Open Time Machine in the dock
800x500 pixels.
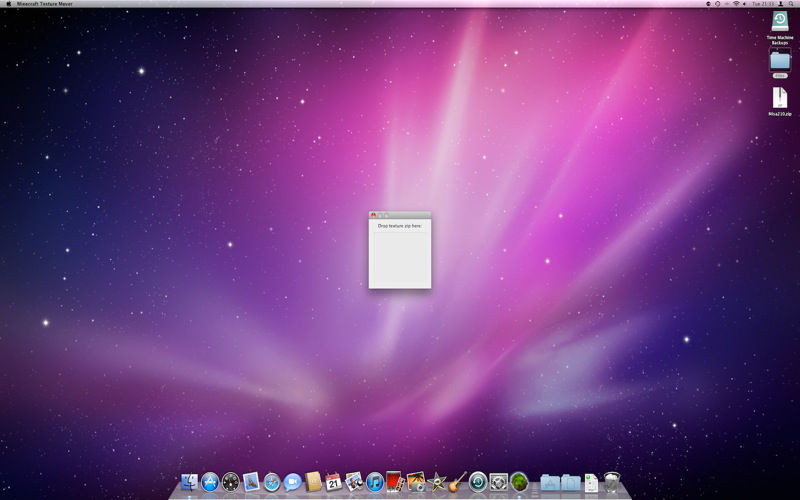[x=478, y=482]
